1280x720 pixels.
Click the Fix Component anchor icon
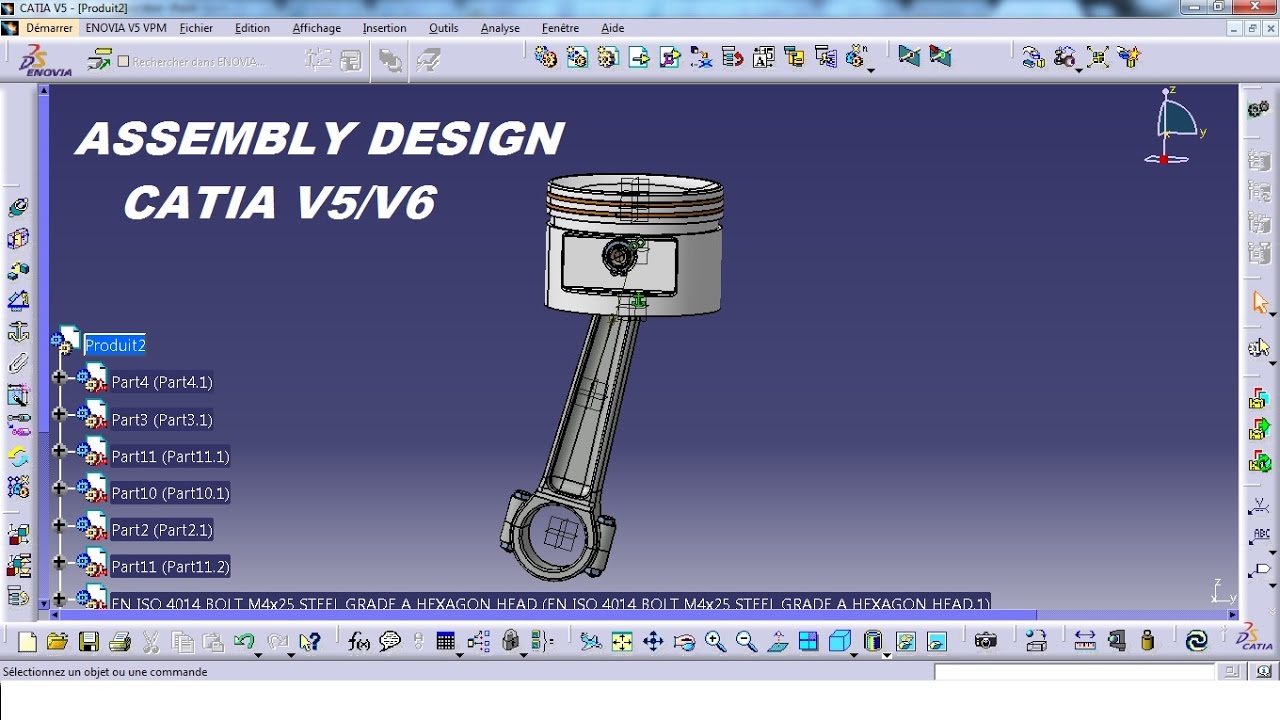(x=18, y=332)
